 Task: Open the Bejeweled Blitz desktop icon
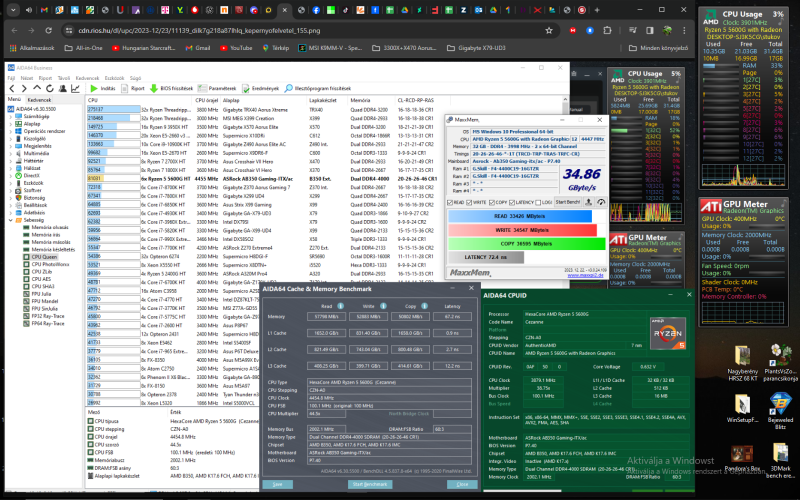781,411
